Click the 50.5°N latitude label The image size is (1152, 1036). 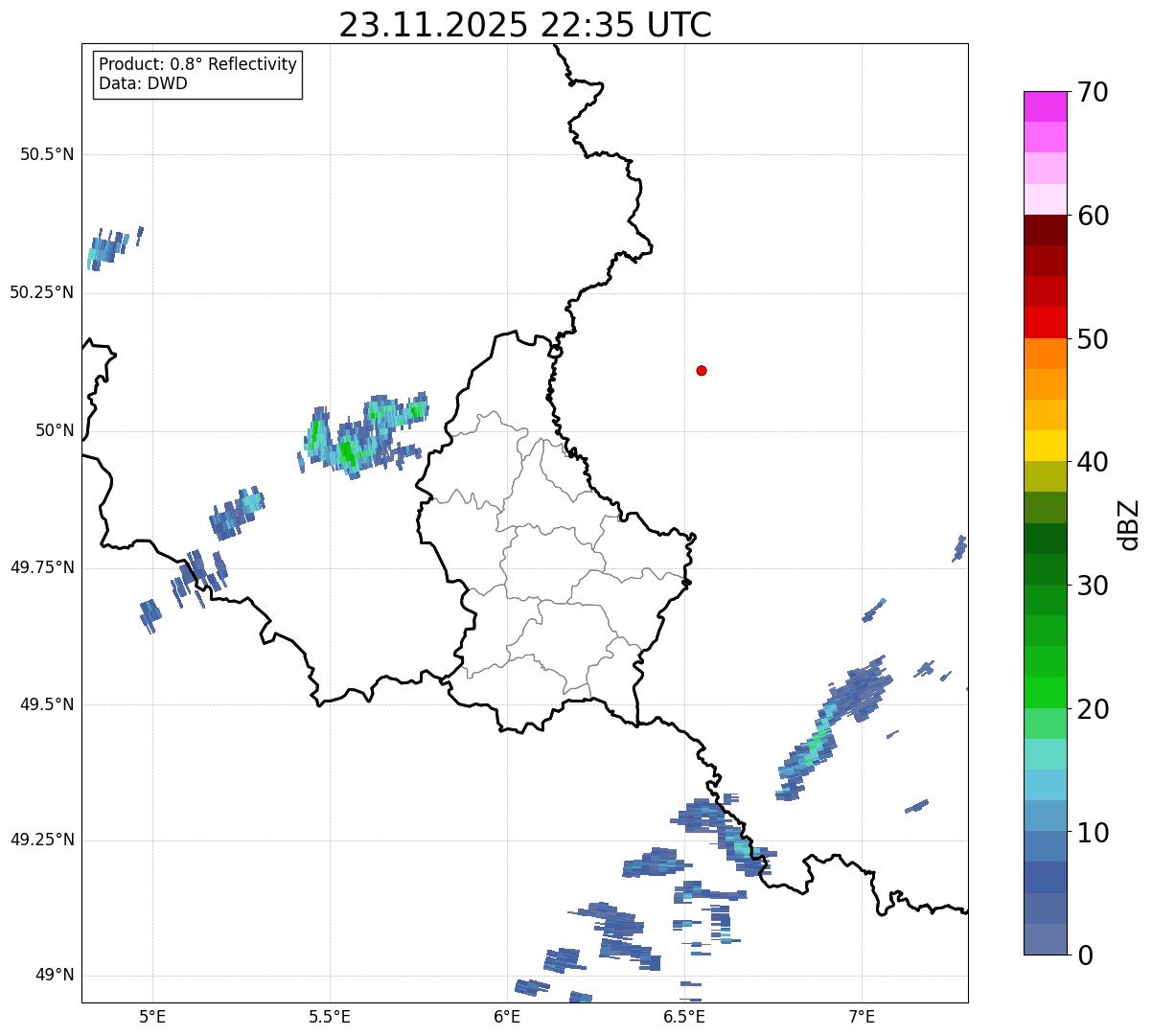(47, 154)
